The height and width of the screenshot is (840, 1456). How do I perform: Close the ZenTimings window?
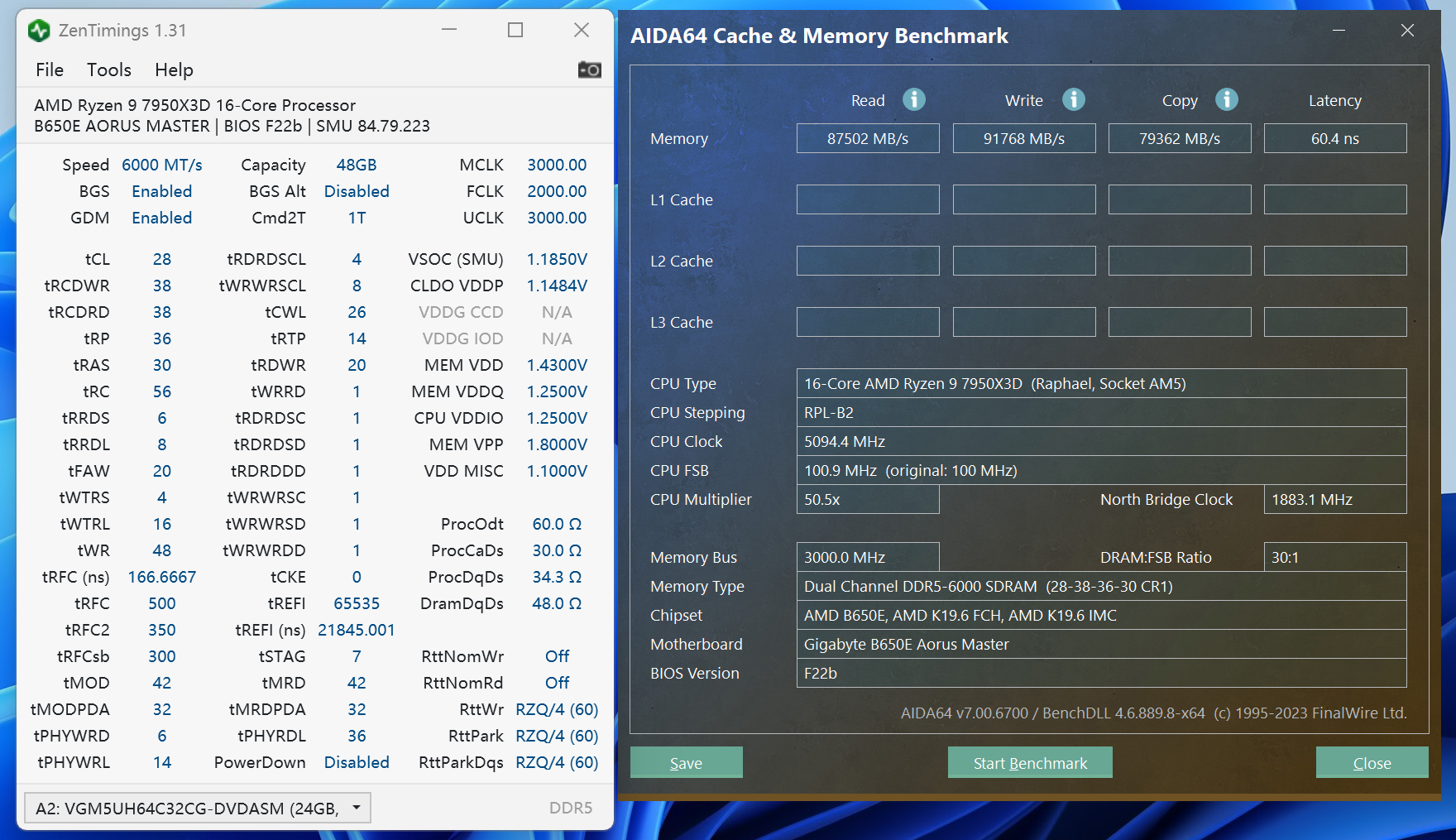(x=582, y=30)
